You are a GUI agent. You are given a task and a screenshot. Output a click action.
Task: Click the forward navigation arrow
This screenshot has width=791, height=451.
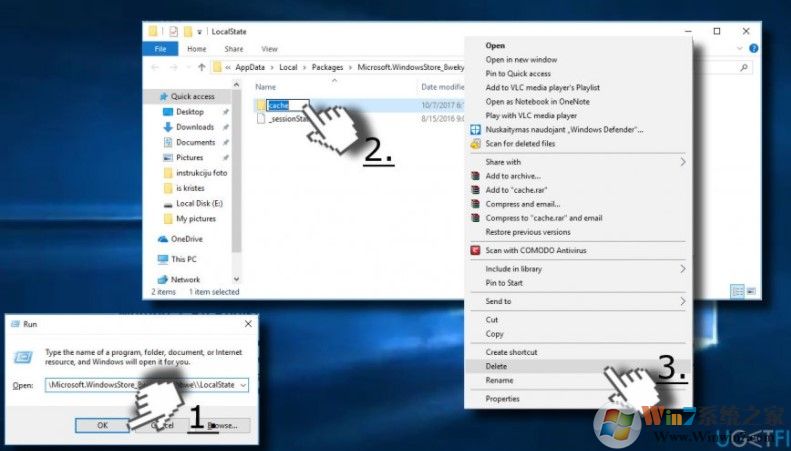tap(174, 67)
